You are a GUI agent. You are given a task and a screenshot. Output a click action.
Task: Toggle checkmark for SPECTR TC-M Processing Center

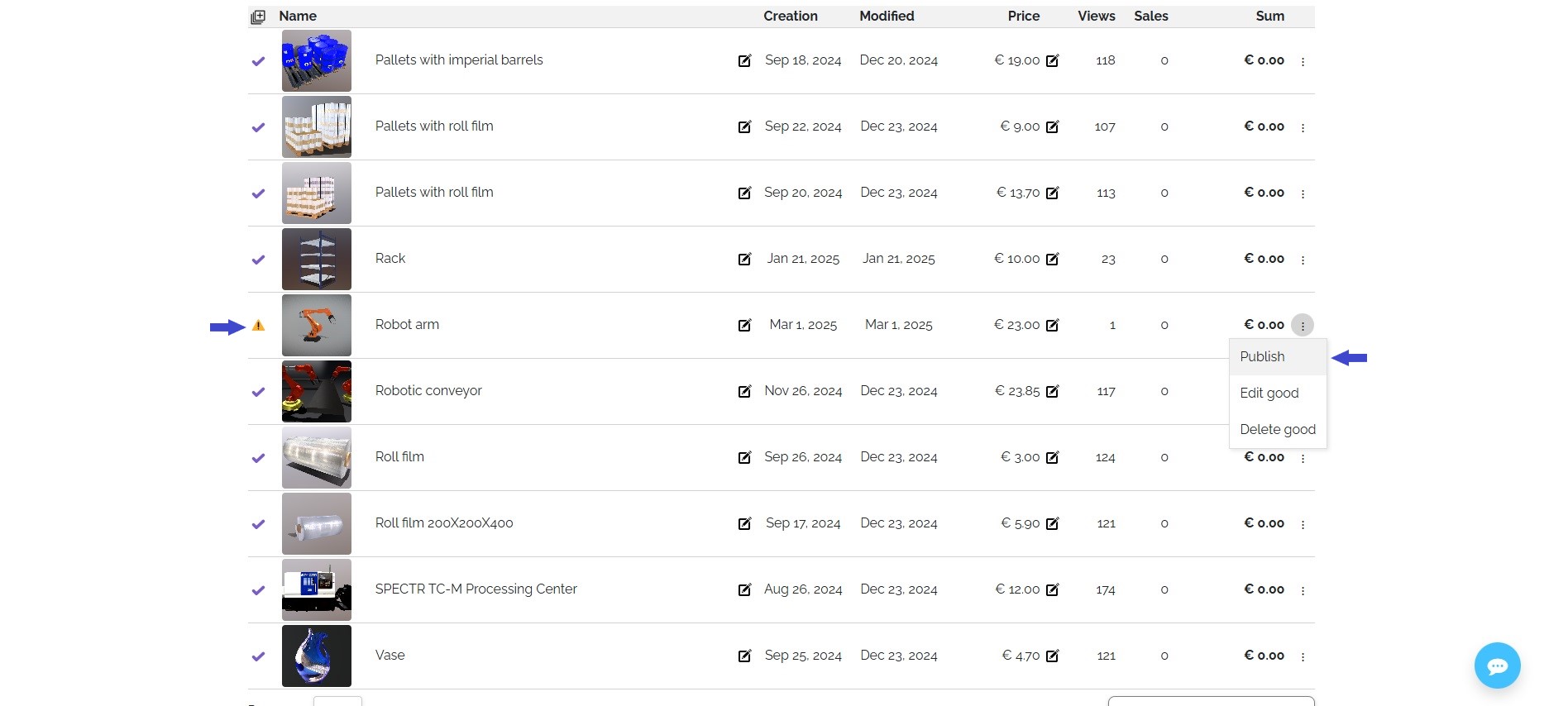258,590
